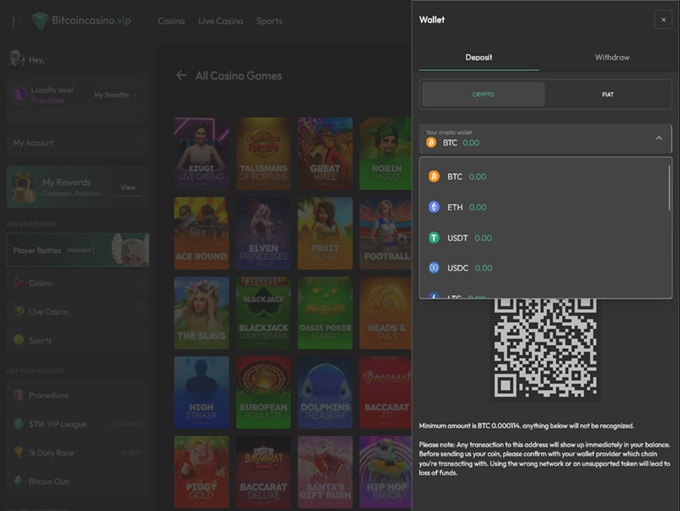Viewport: 680px width, 511px height.
Task: Click the user avatar next to Hey
Action: (16, 59)
